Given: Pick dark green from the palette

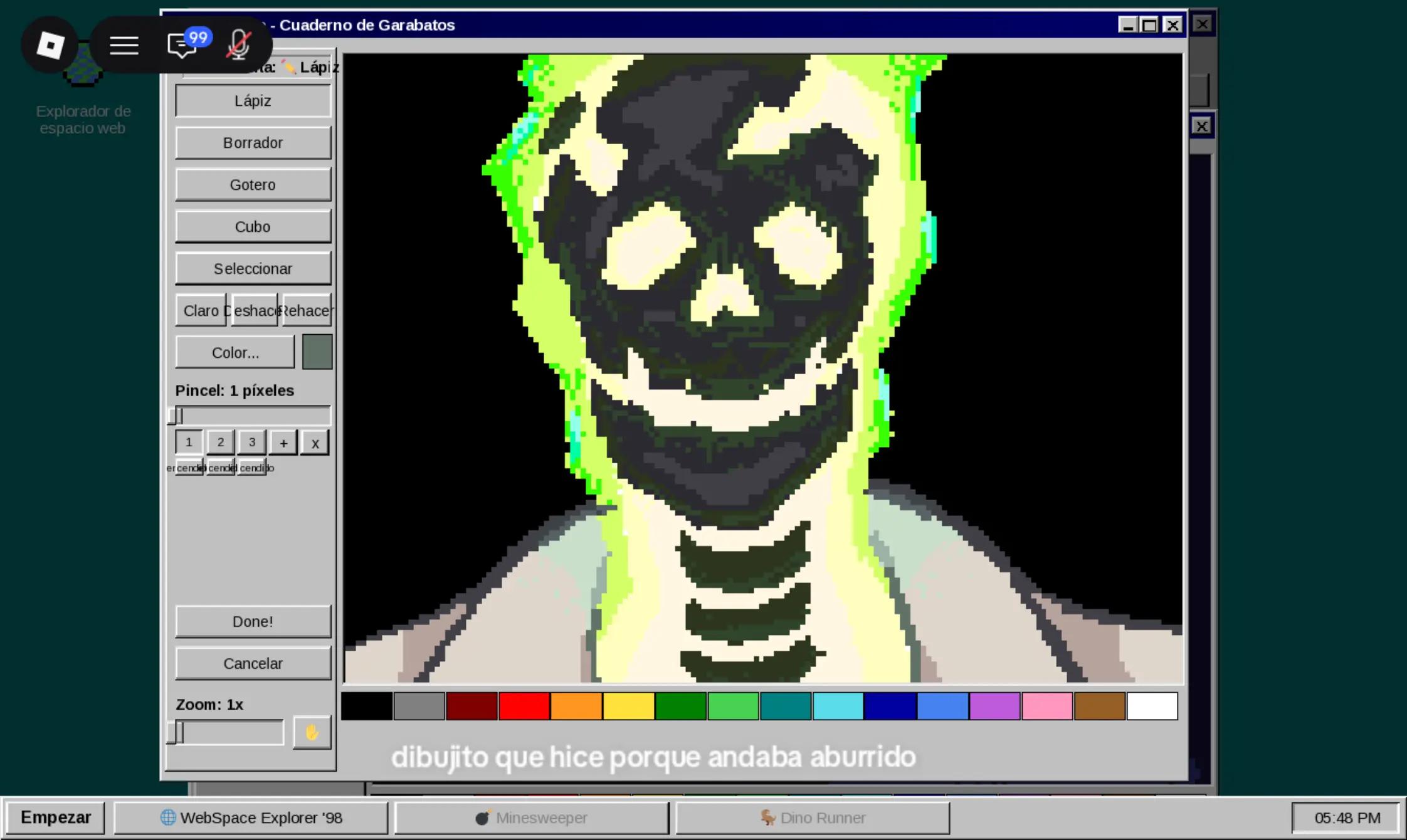Looking at the screenshot, I should (682, 706).
